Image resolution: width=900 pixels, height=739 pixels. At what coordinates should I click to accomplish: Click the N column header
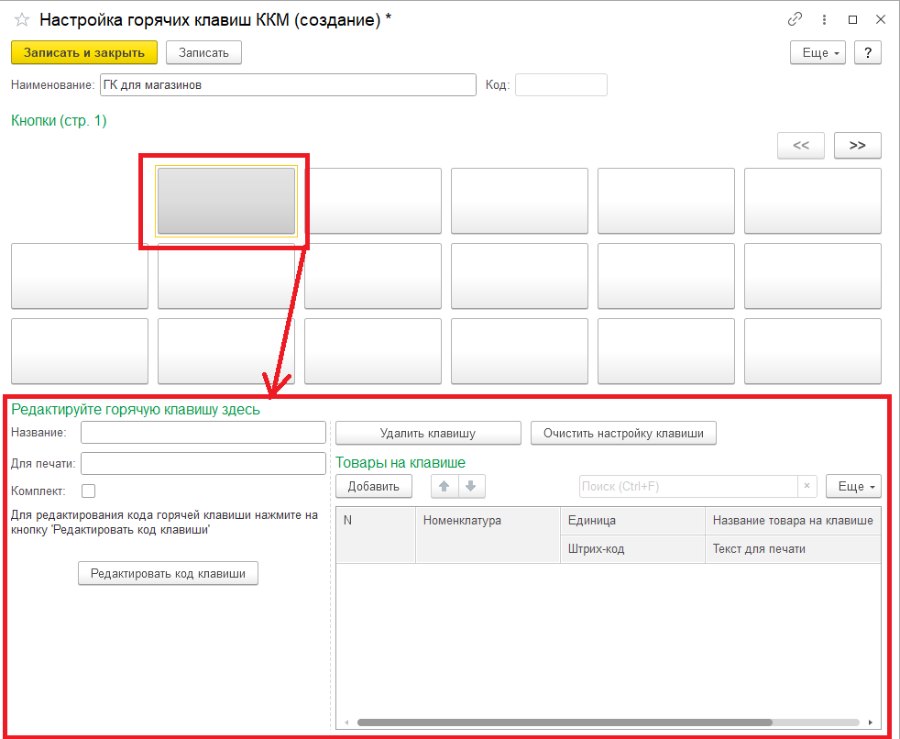pyautogui.click(x=375, y=535)
